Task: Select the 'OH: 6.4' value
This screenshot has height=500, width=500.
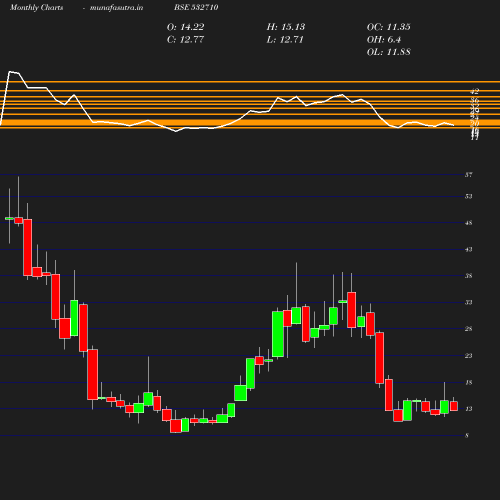Action: (x=384, y=40)
